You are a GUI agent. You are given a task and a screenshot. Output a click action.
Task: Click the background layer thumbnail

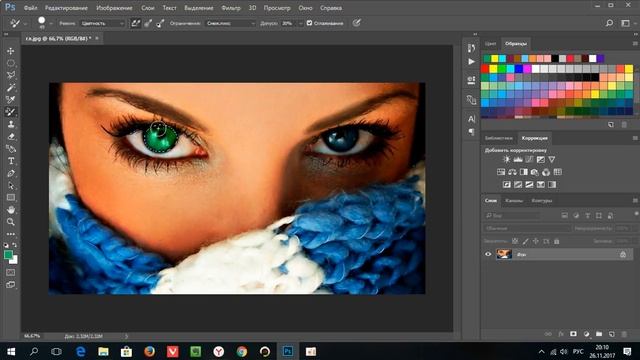tap(504, 254)
